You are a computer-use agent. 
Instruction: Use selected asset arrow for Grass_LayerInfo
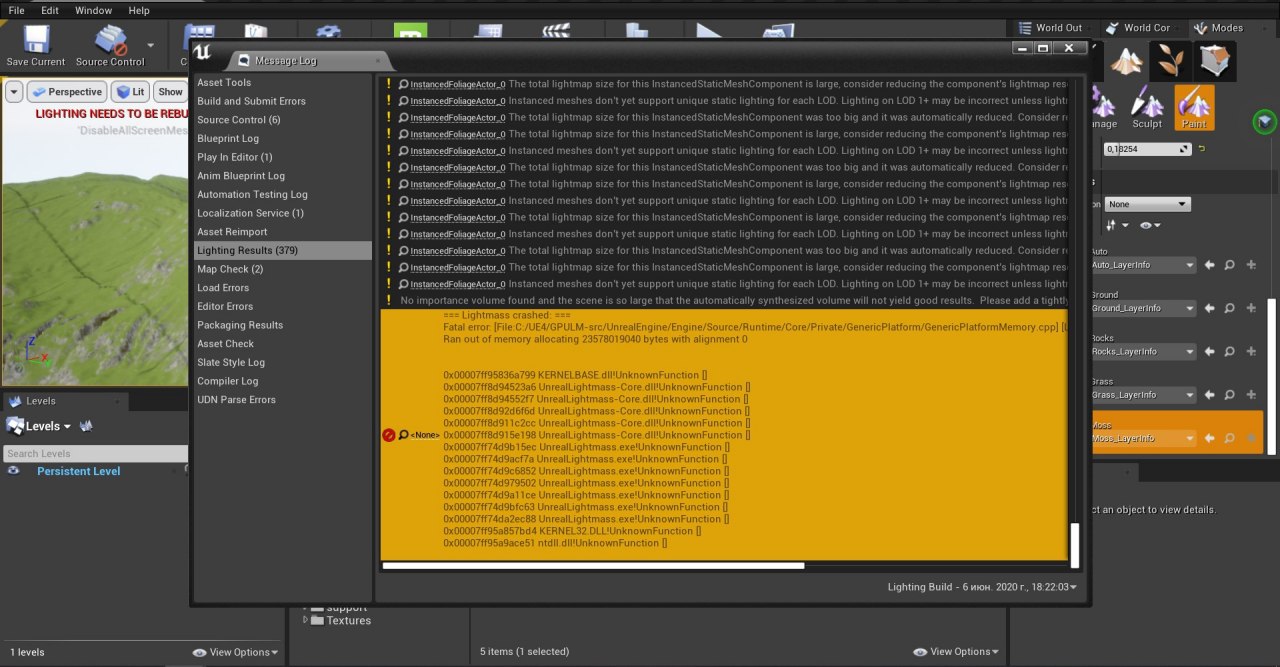1209,394
